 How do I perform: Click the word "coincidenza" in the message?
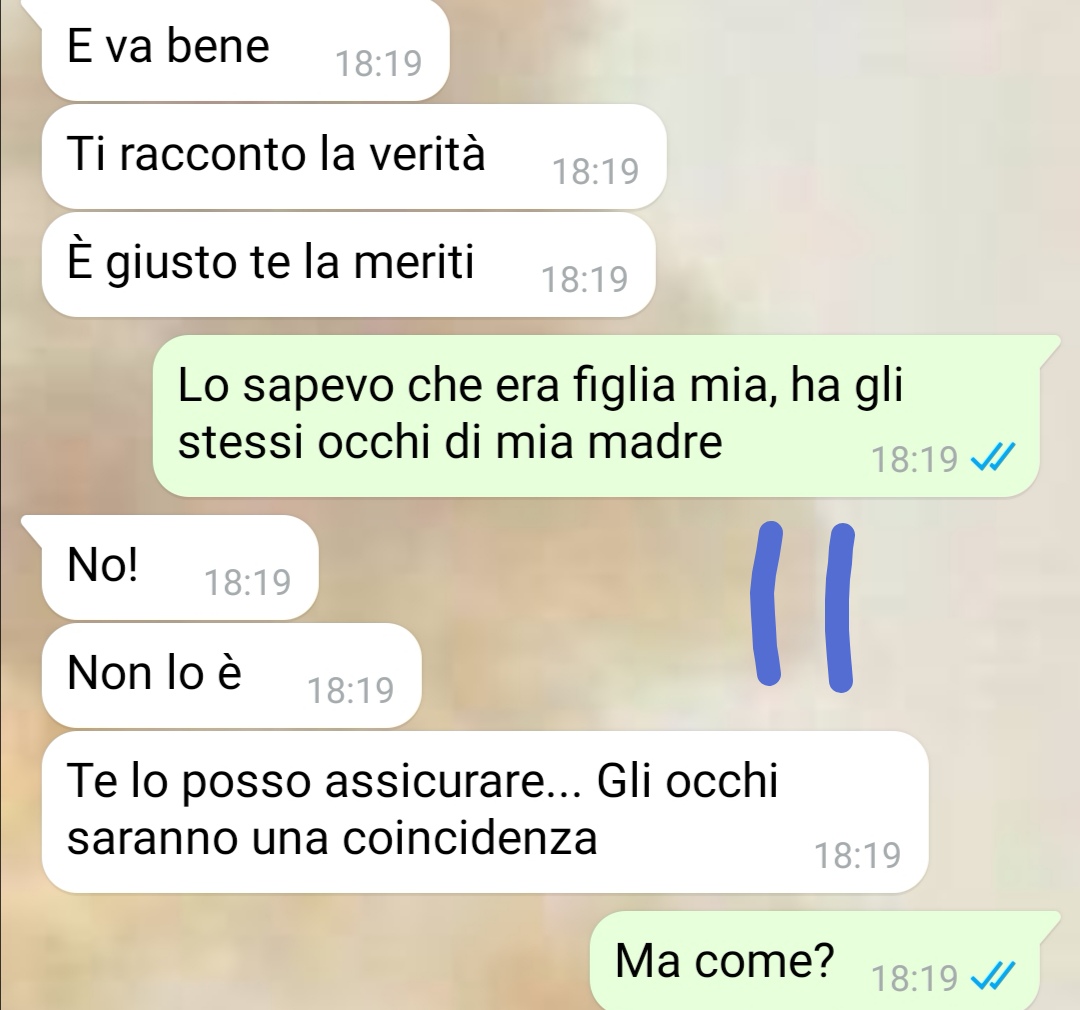tap(470, 838)
